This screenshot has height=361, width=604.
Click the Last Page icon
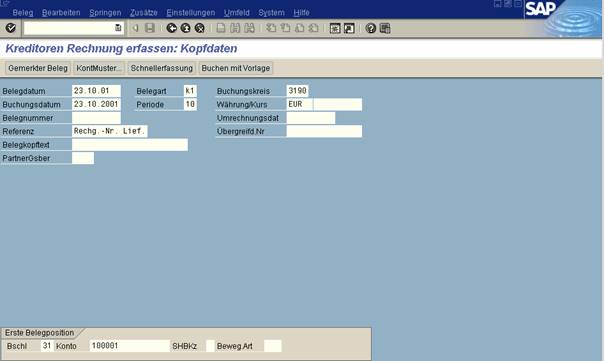coord(314,28)
